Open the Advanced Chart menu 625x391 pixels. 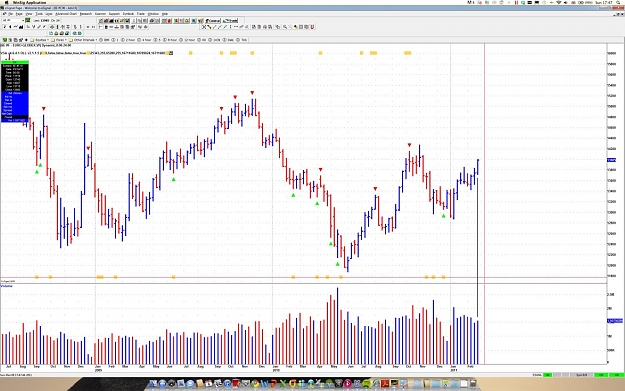[66, 14]
